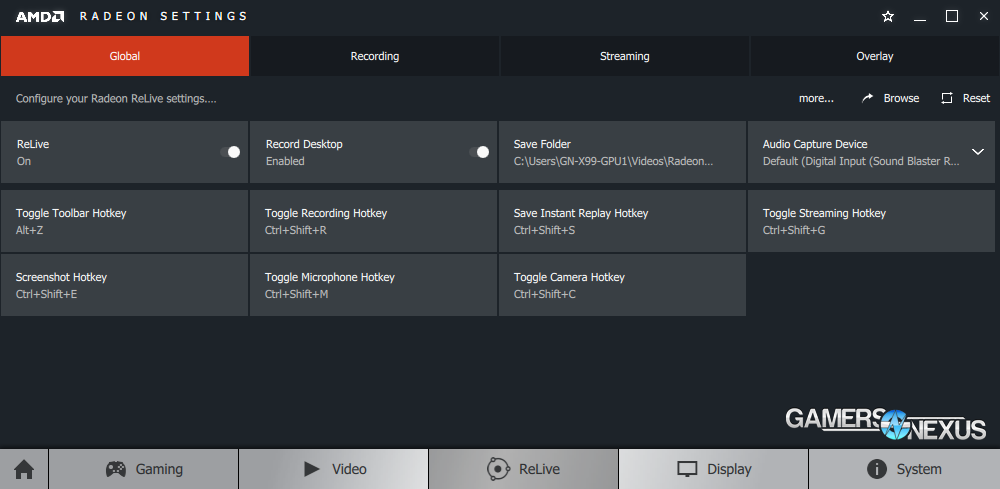This screenshot has width=1000, height=489.
Task: Close the Radeon Settings window
Action: coord(983,17)
